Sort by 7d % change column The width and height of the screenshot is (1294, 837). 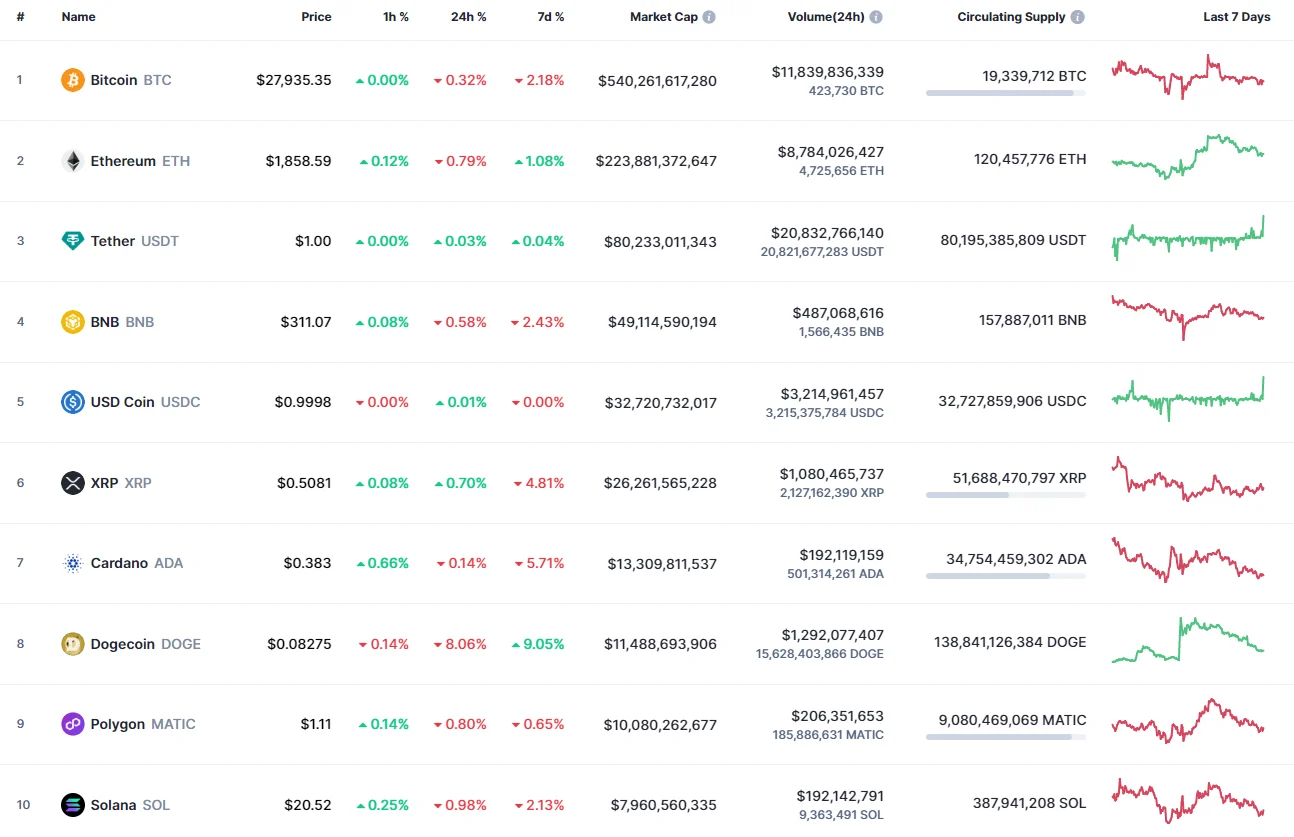[550, 16]
